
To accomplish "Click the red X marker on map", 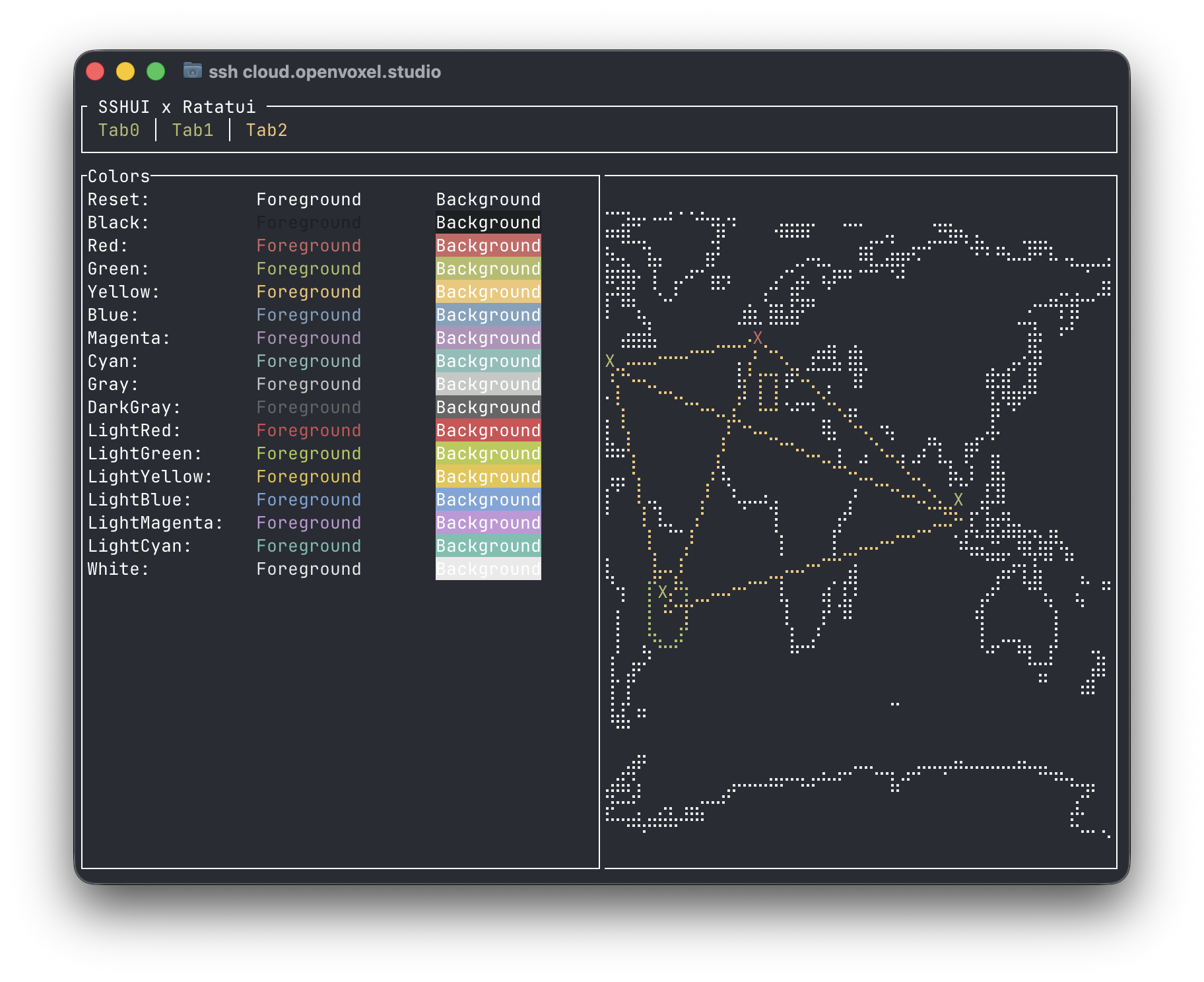I will point(758,338).
